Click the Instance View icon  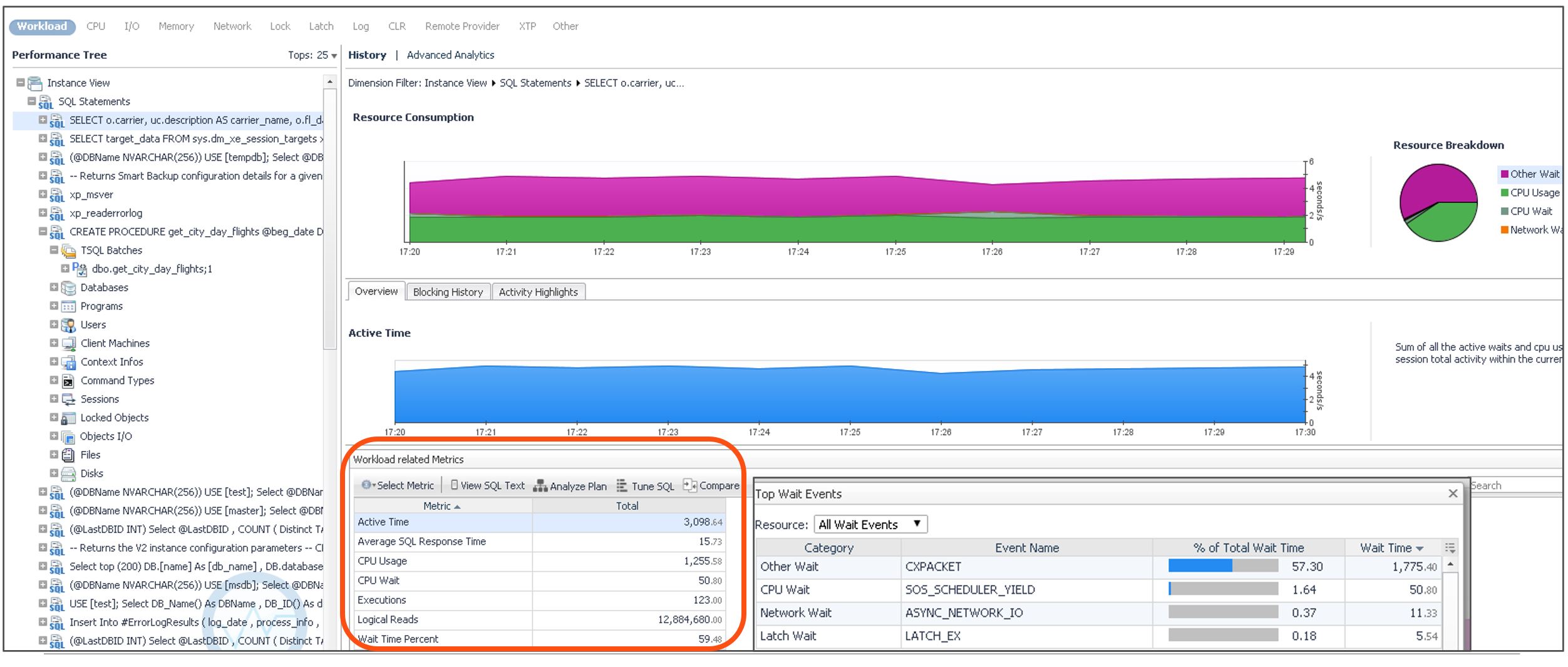coord(35,83)
